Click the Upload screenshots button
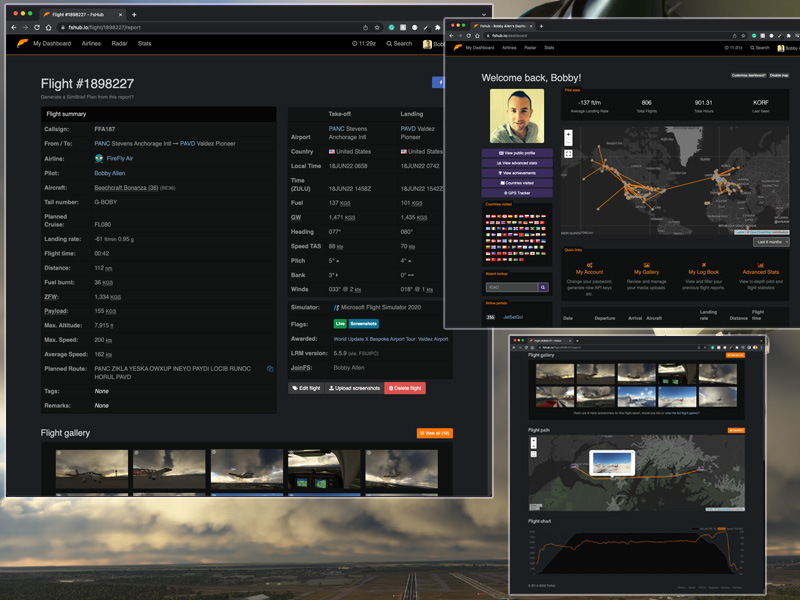Screen dimensions: 800x600 point(354,388)
